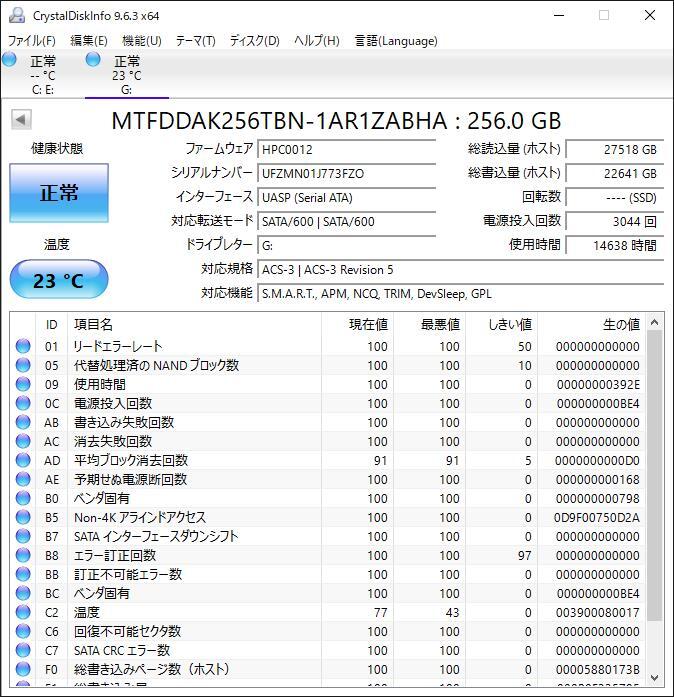Click the 現在値 column header
Image resolution: width=674 pixels, height=697 pixels.
pos(357,324)
